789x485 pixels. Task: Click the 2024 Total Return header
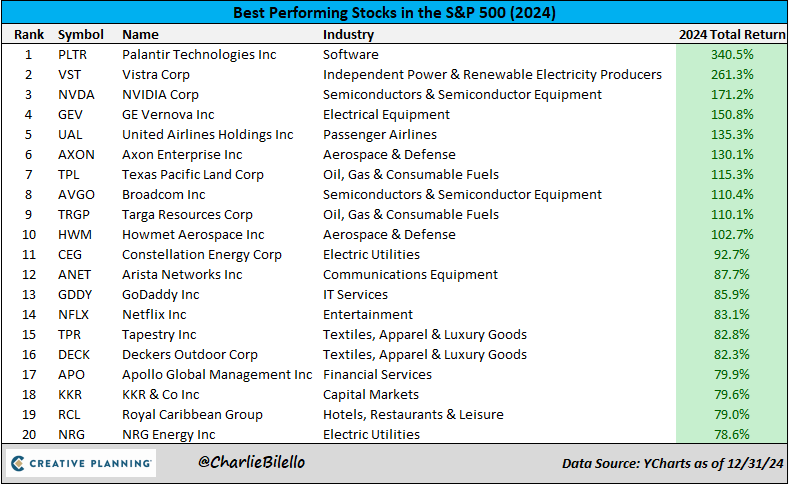click(x=730, y=34)
